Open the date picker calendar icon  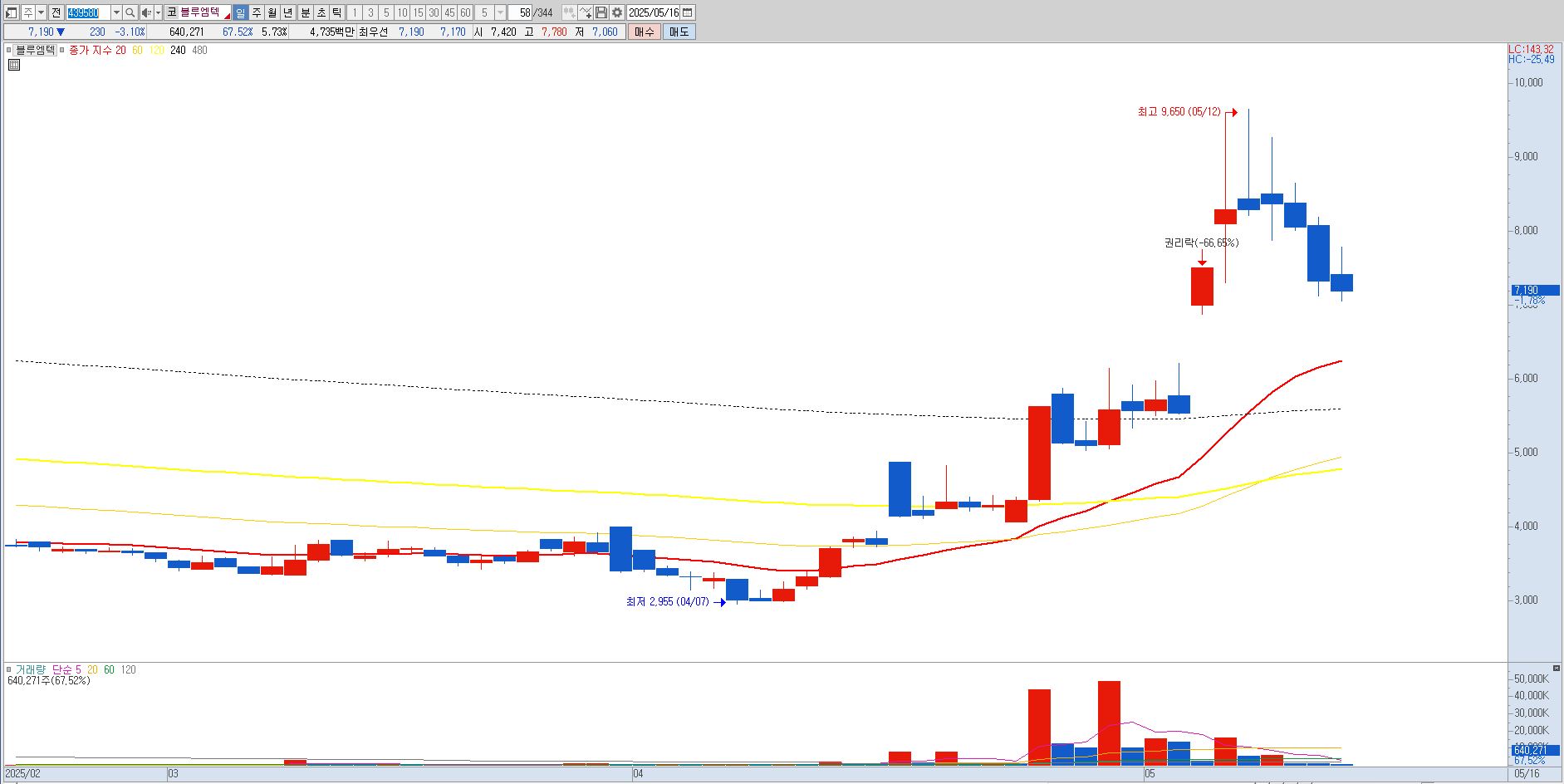[x=688, y=12]
